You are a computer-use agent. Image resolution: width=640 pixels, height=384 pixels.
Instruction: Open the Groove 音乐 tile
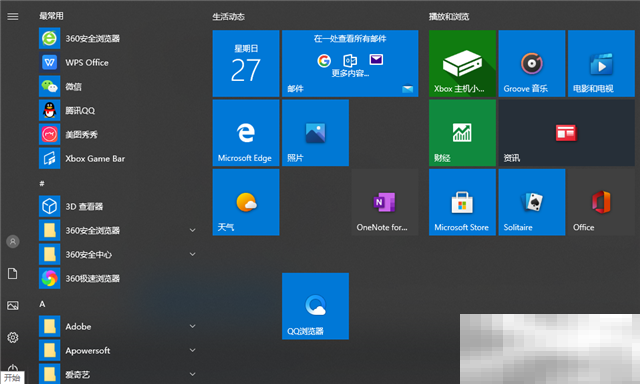pyautogui.click(x=532, y=63)
